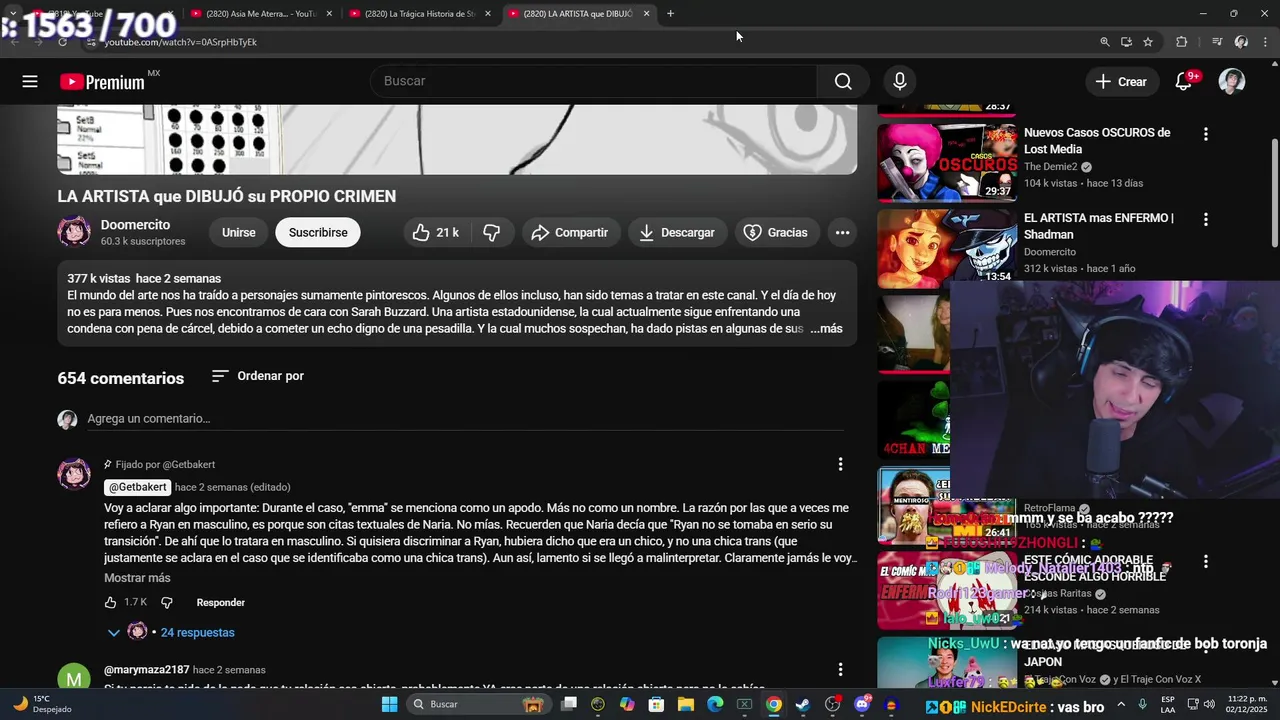Click the Buscar search input
The image size is (1280, 720).
coord(594,81)
